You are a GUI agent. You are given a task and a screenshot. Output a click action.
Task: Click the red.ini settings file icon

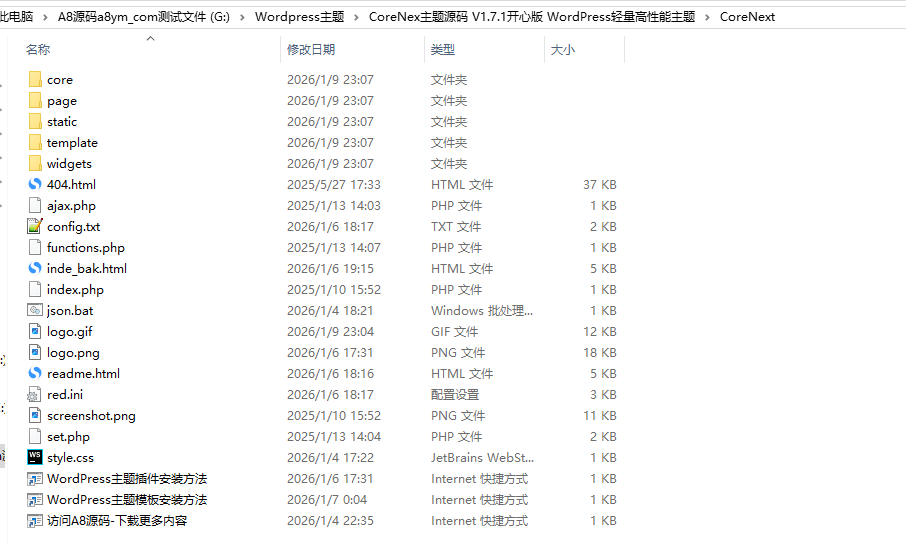35,394
